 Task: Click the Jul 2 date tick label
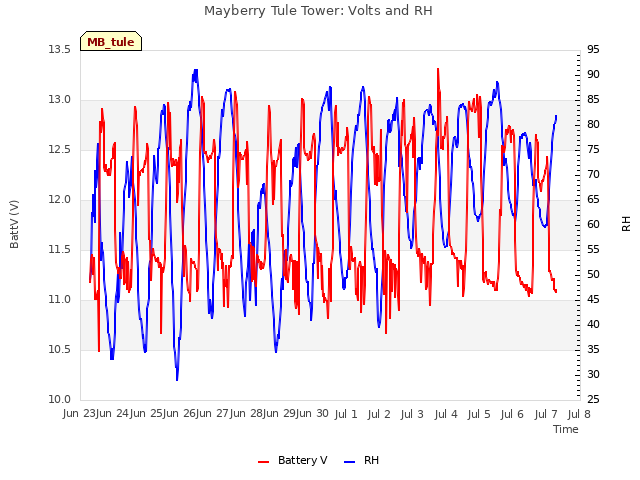click(379, 414)
